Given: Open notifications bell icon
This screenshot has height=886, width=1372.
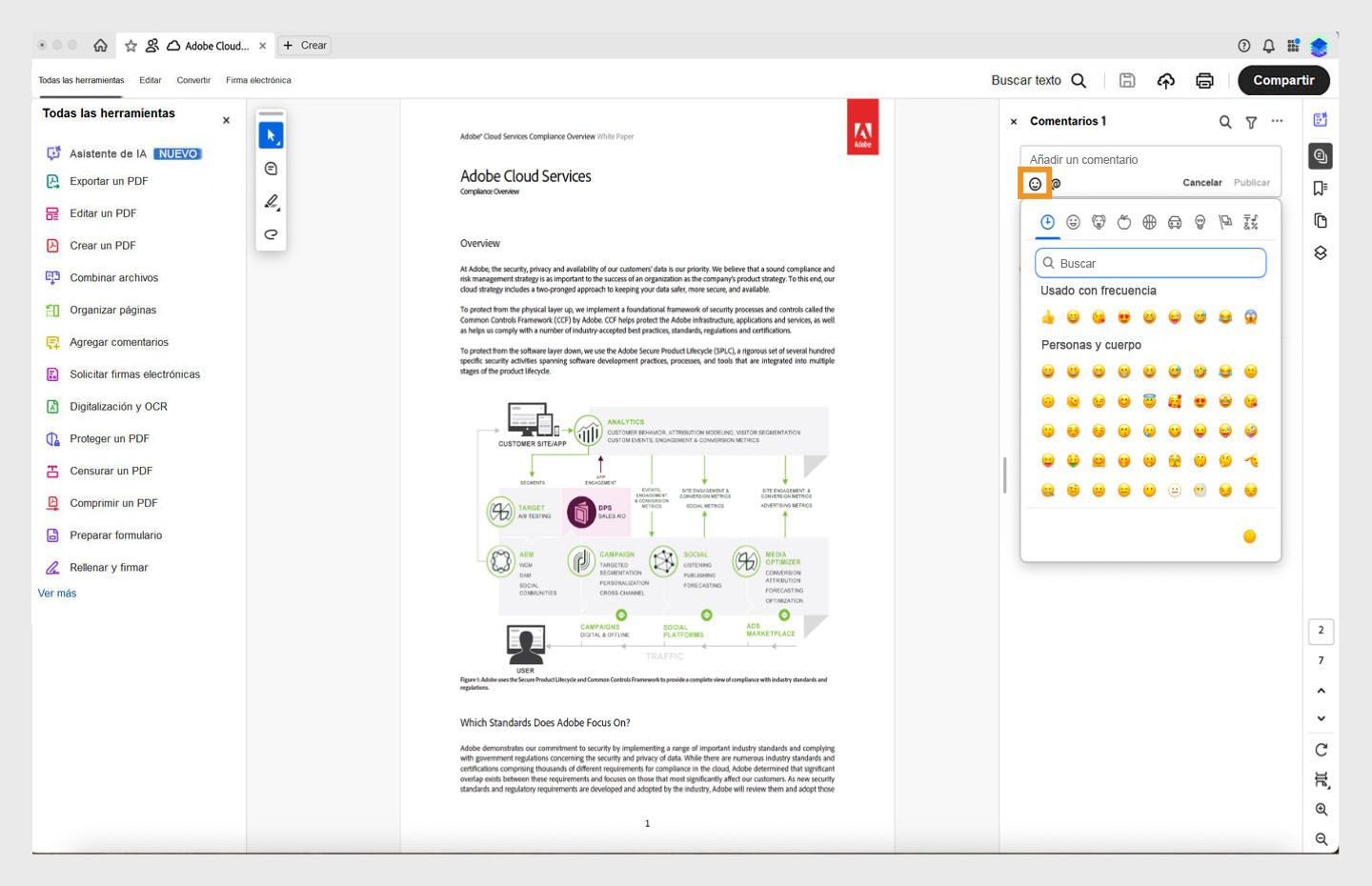Looking at the screenshot, I should [1268, 46].
